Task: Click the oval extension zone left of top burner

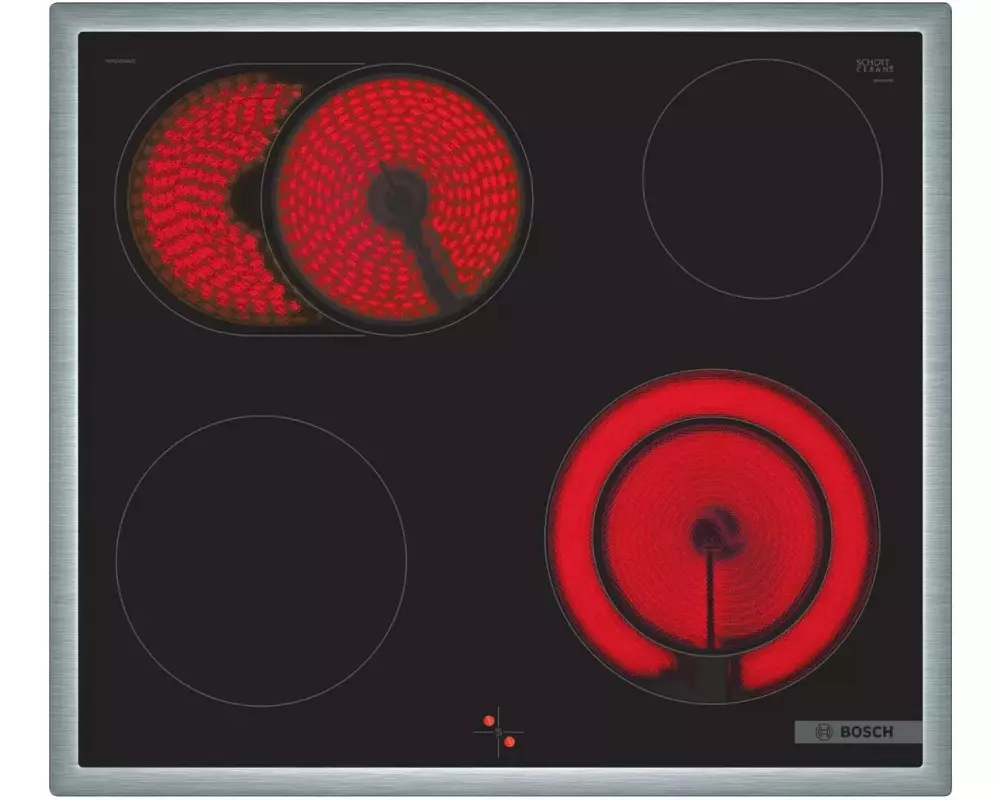Action: 185,200
